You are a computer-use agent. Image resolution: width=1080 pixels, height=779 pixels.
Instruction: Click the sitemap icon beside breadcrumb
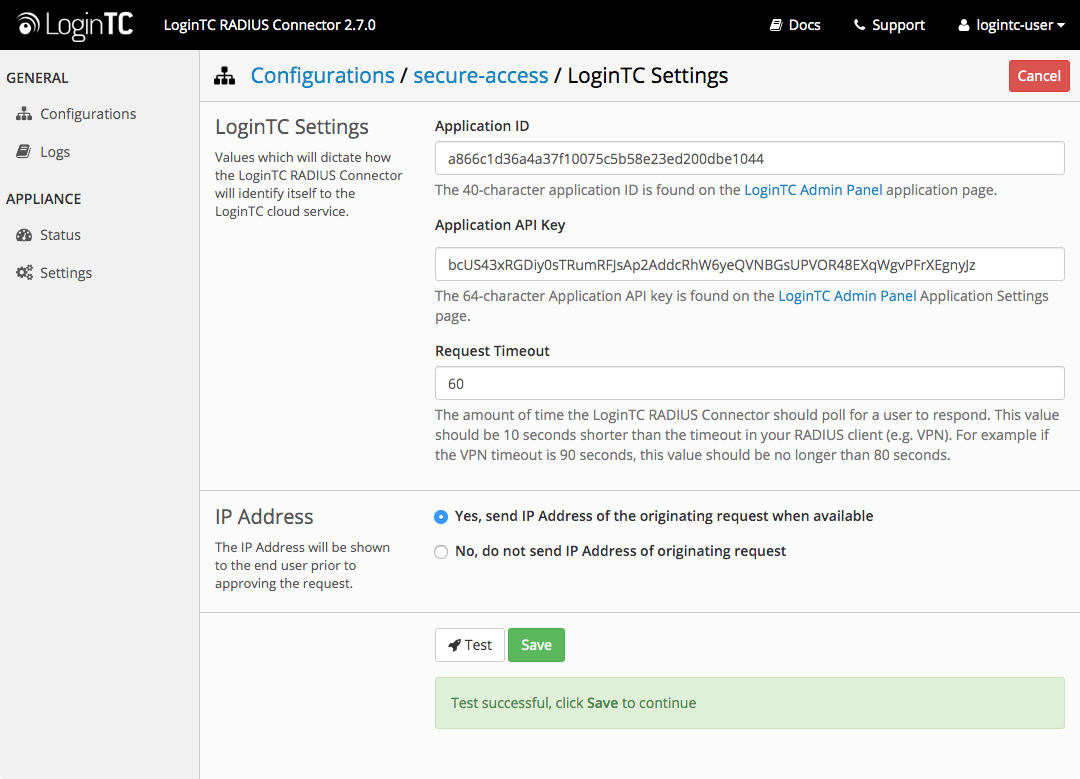pyautogui.click(x=225, y=76)
